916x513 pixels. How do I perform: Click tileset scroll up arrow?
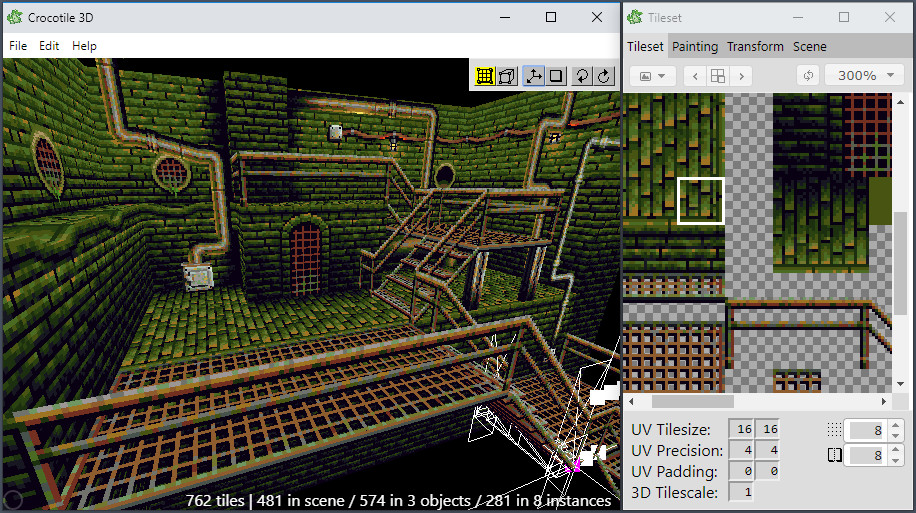tap(900, 102)
